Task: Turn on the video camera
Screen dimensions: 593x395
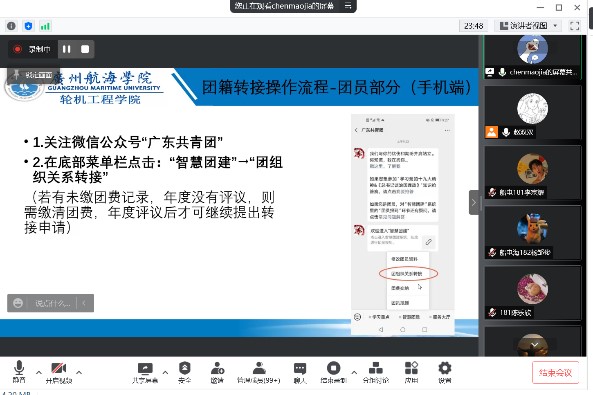Action: pyautogui.click(x=59, y=372)
